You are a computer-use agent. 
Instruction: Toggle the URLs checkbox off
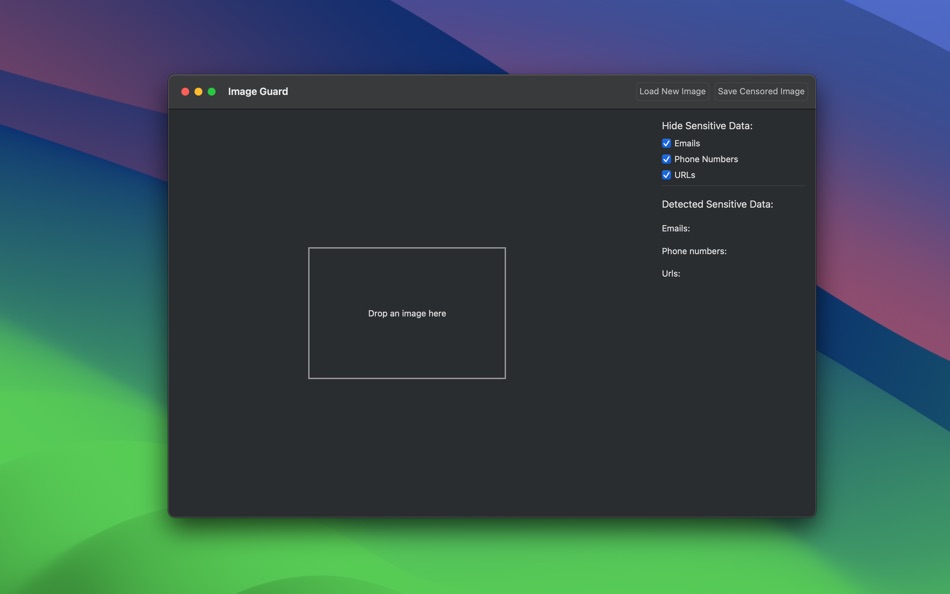pyautogui.click(x=666, y=174)
